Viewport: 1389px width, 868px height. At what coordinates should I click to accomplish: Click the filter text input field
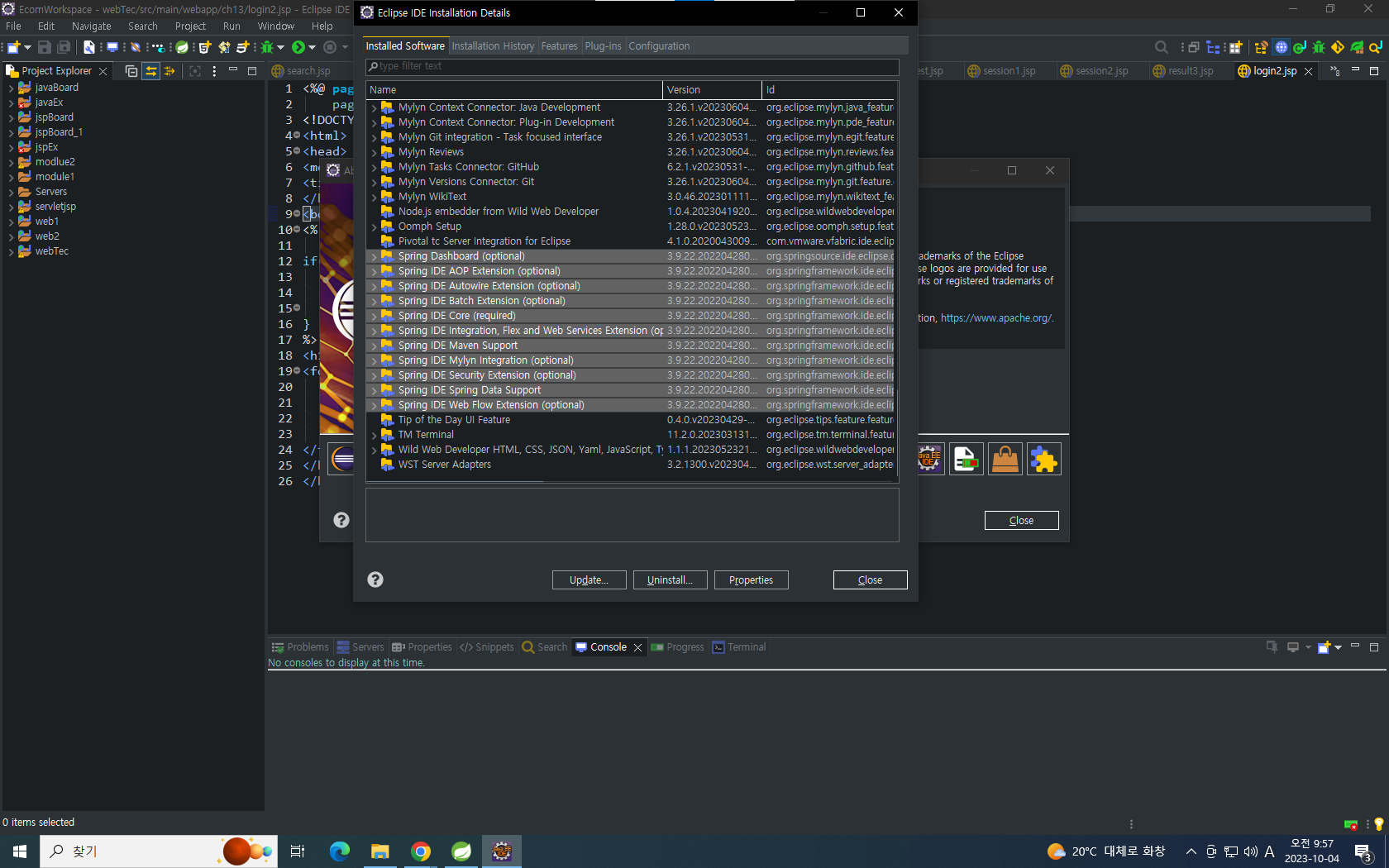coord(632,66)
